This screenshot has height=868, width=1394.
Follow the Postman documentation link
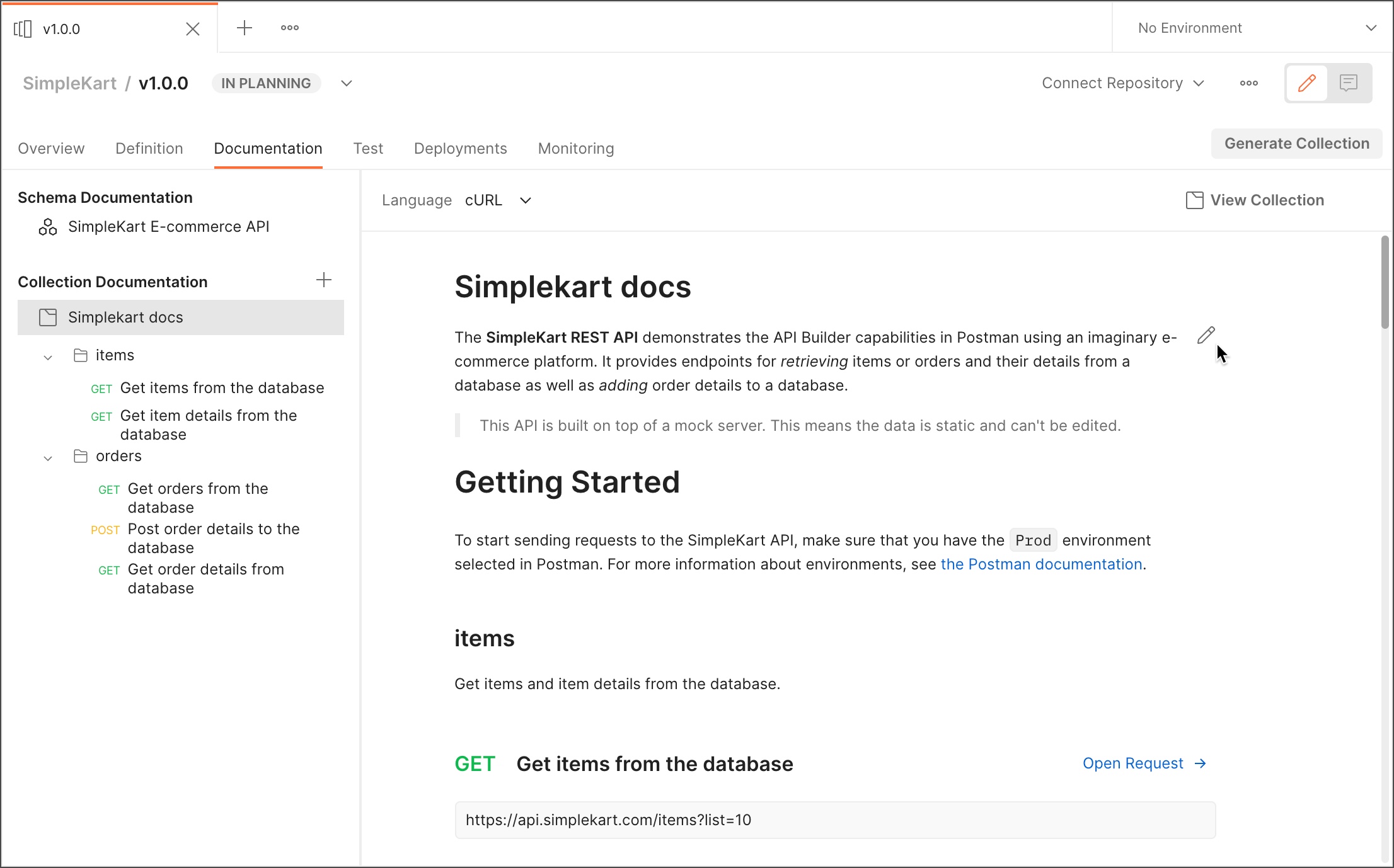pyautogui.click(x=1042, y=564)
